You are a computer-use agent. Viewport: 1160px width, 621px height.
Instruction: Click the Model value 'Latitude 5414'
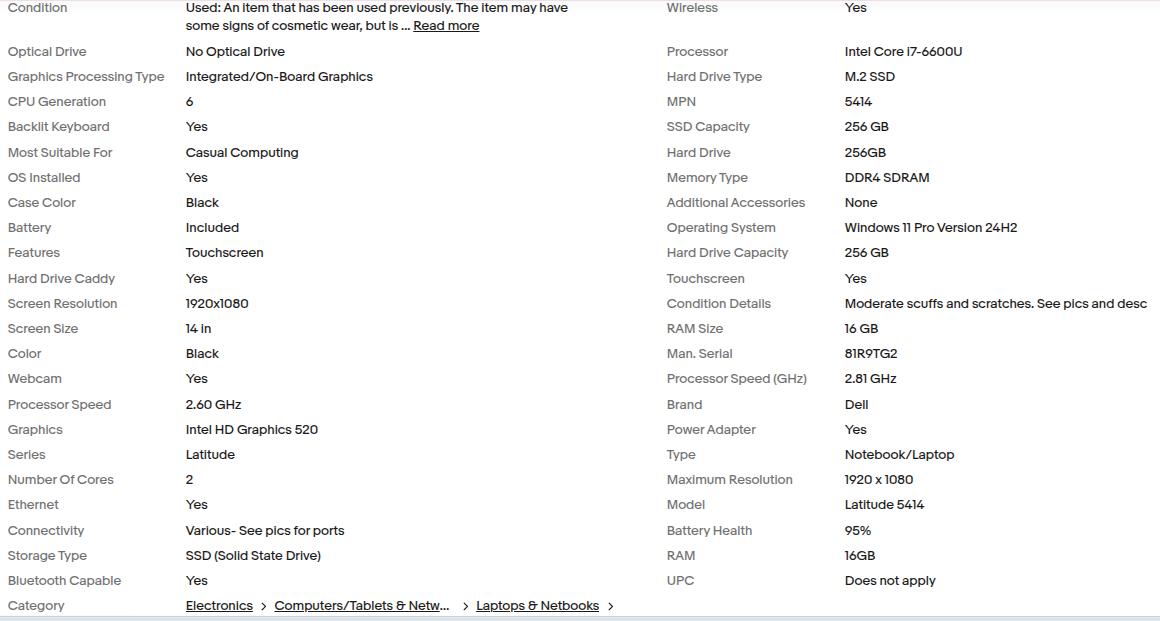[x=884, y=505]
